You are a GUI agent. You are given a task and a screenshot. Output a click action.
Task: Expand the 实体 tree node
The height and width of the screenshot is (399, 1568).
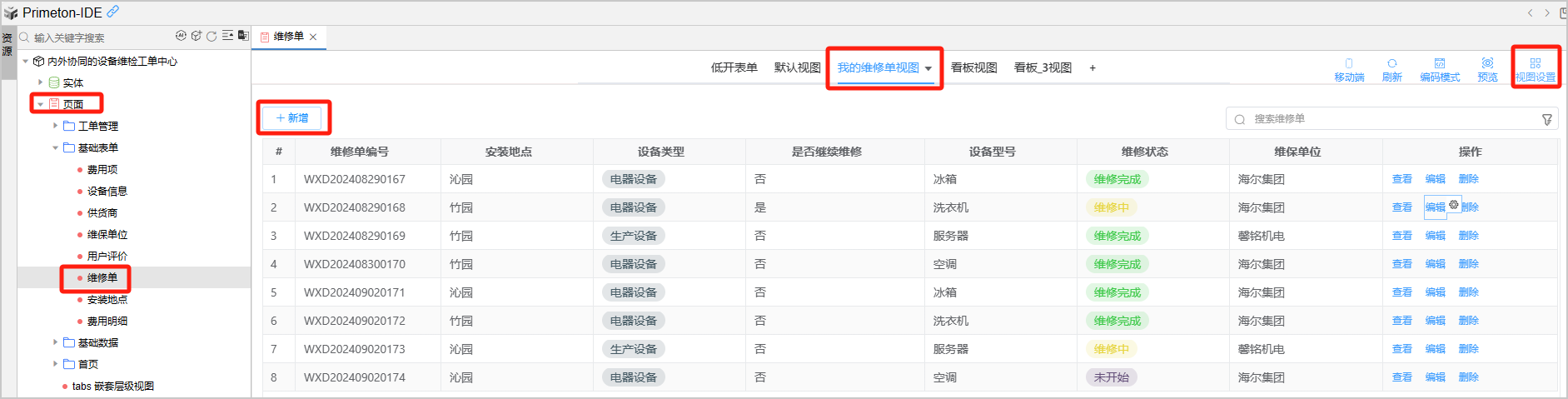pyautogui.click(x=41, y=82)
